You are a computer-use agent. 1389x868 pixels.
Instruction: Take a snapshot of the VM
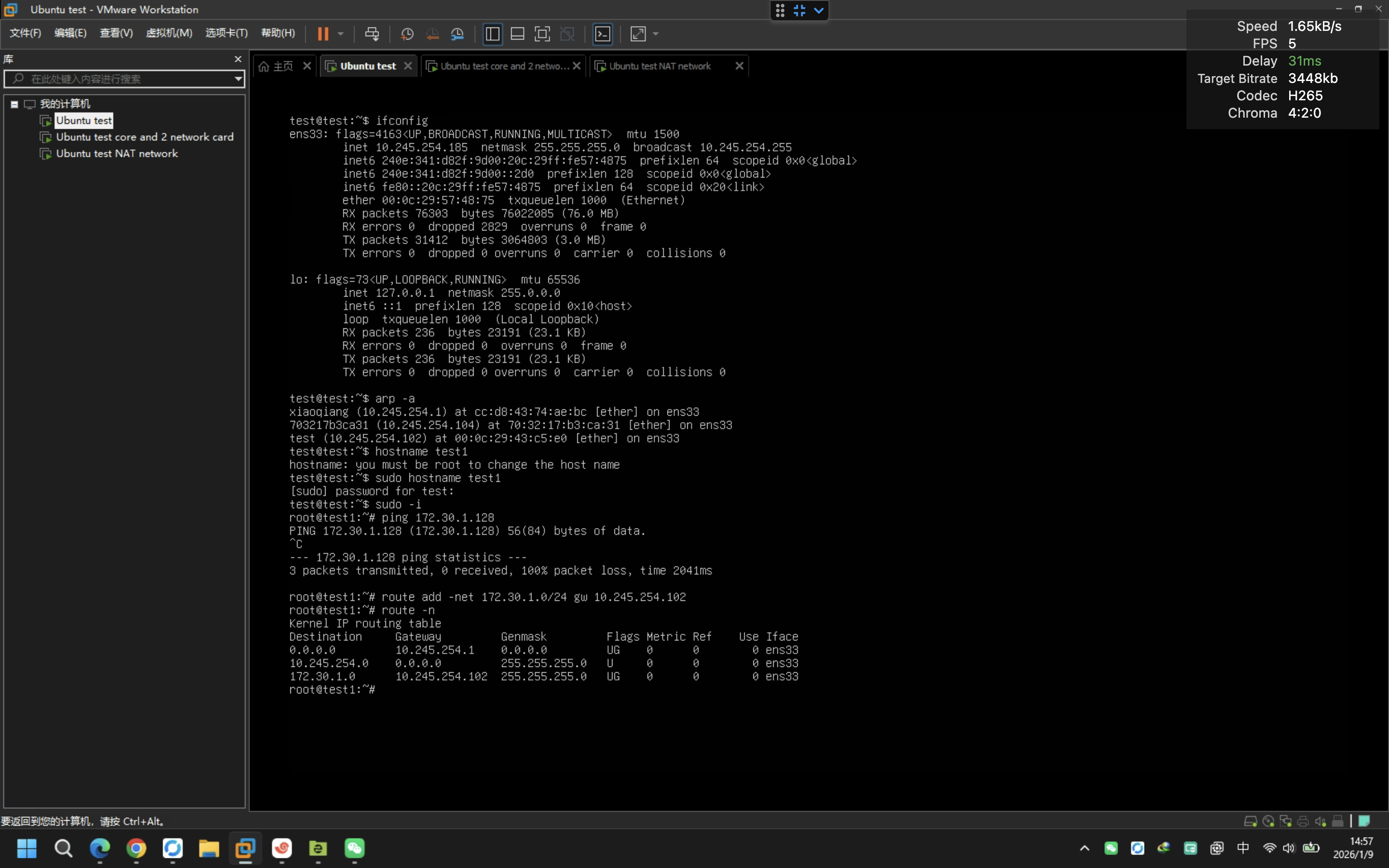407,34
